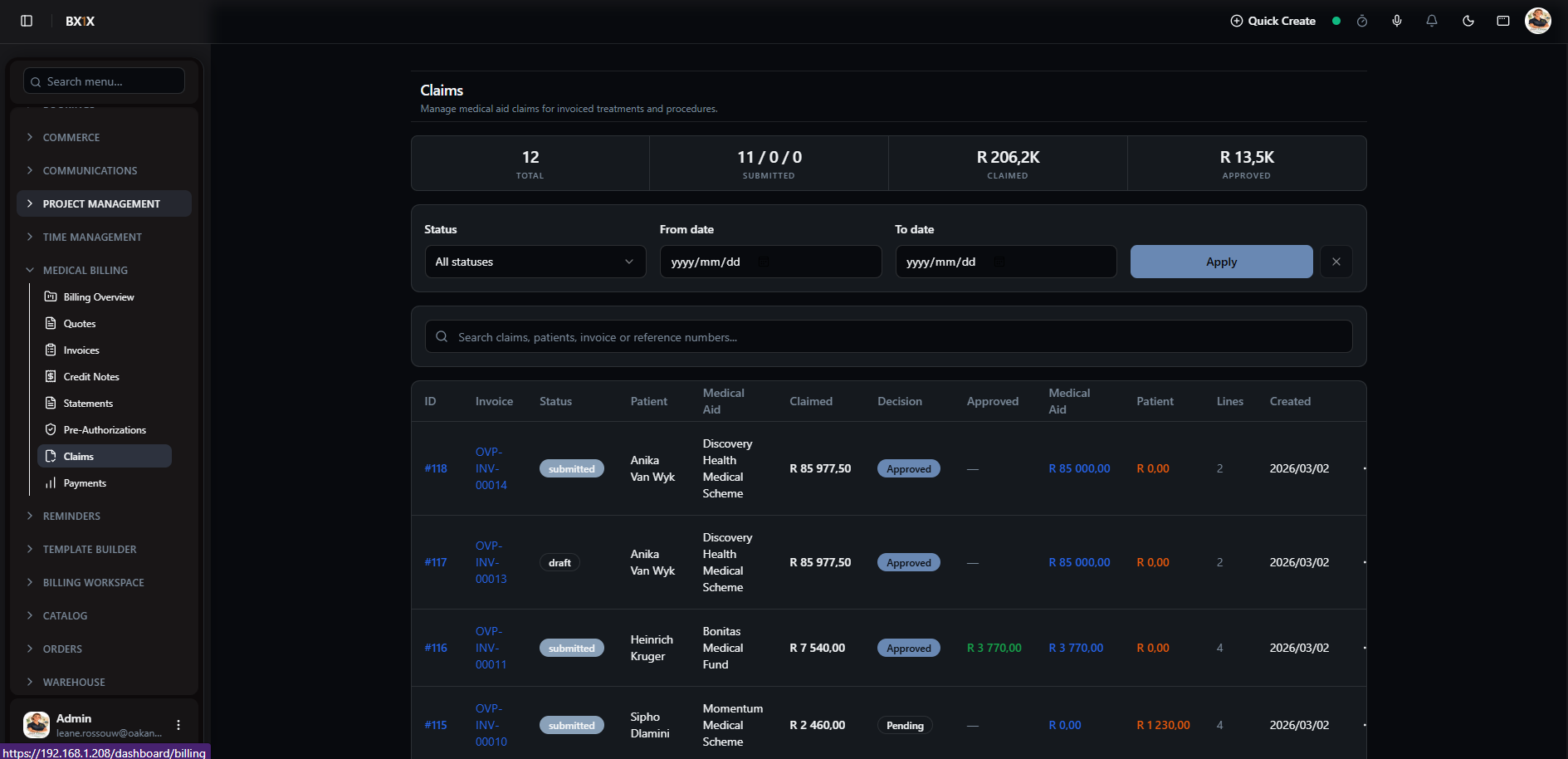This screenshot has width=1568, height=759.
Task: Click claimed amount 'R 7 540,00'
Action: click(x=818, y=648)
